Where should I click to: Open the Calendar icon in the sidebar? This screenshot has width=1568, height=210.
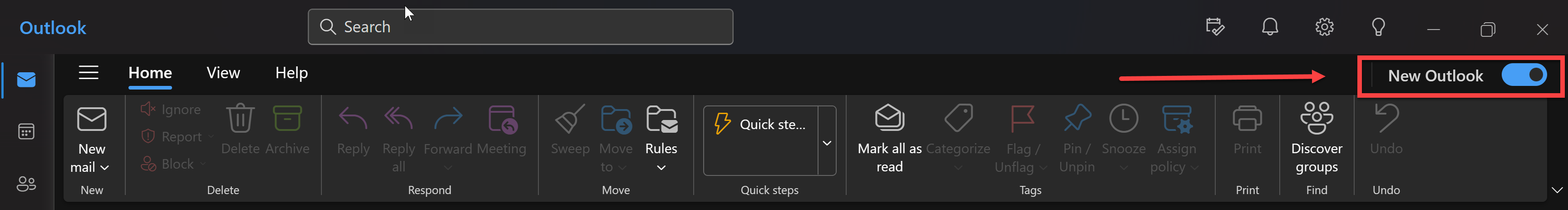click(x=26, y=131)
